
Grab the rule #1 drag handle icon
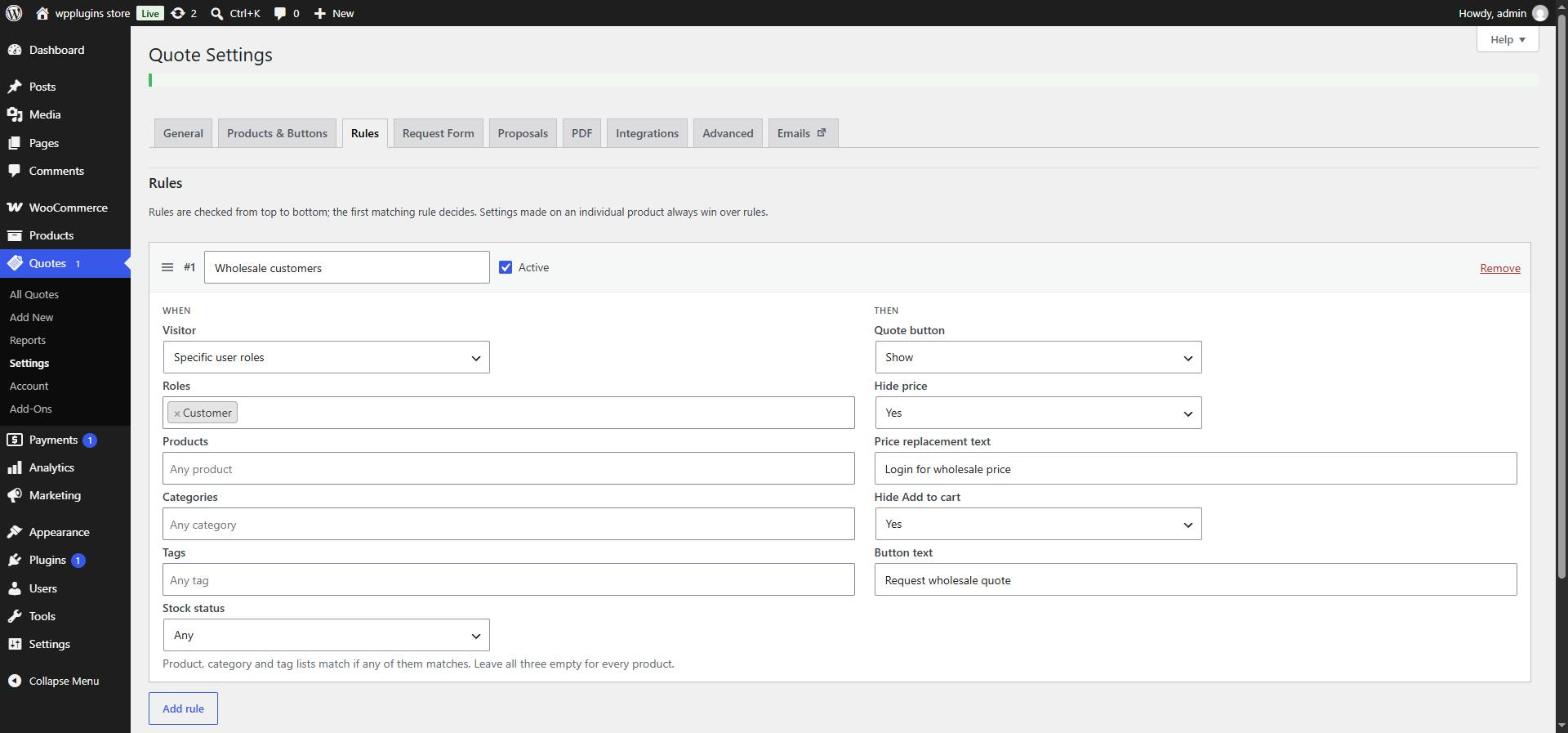[167, 267]
